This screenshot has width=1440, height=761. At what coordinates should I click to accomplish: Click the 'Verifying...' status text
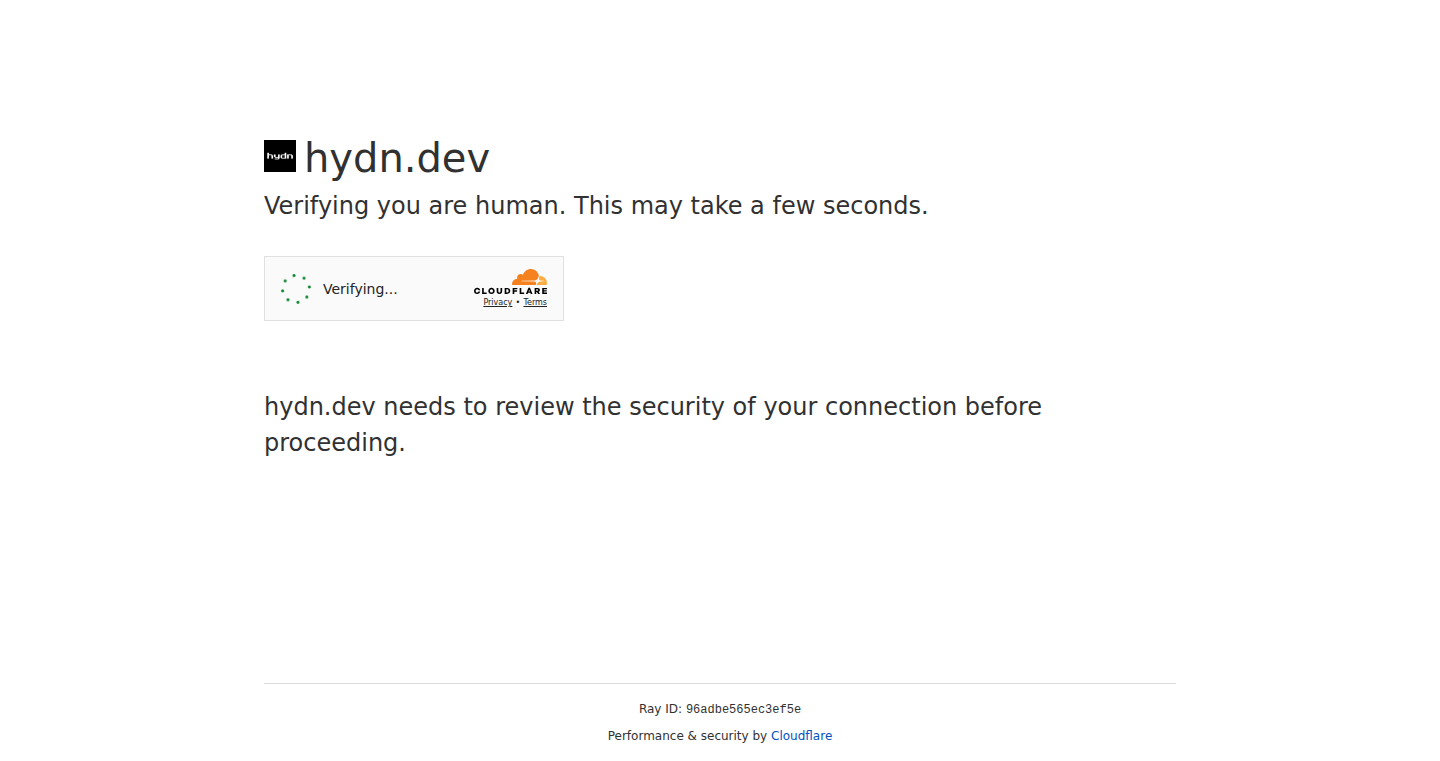tap(360, 289)
